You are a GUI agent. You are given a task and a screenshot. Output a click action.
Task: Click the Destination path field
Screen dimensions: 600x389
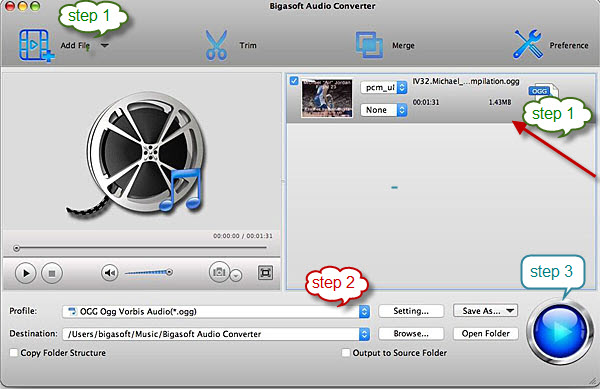(x=211, y=334)
